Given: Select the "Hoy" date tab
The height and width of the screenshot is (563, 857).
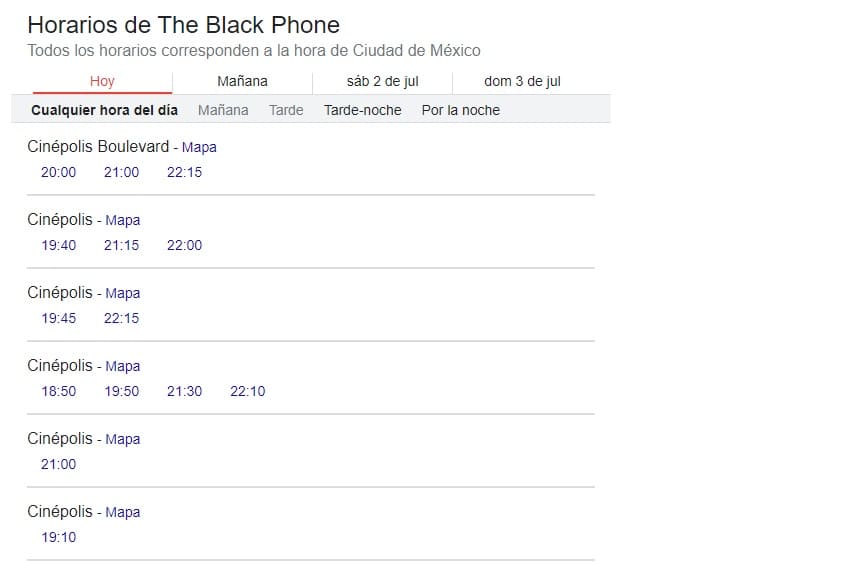Looking at the screenshot, I should coord(102,82).
